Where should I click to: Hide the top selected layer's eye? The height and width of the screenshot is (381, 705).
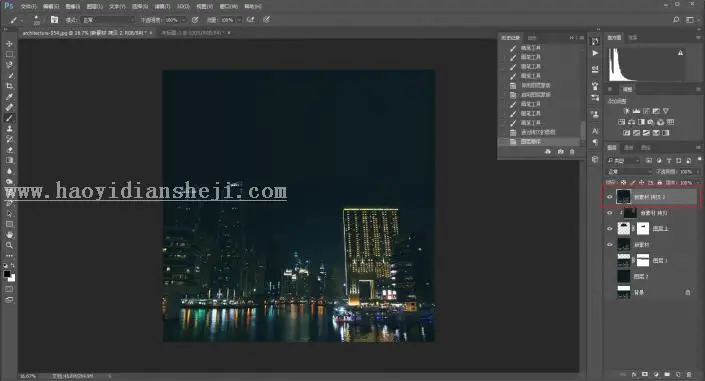tap(610, 197)
